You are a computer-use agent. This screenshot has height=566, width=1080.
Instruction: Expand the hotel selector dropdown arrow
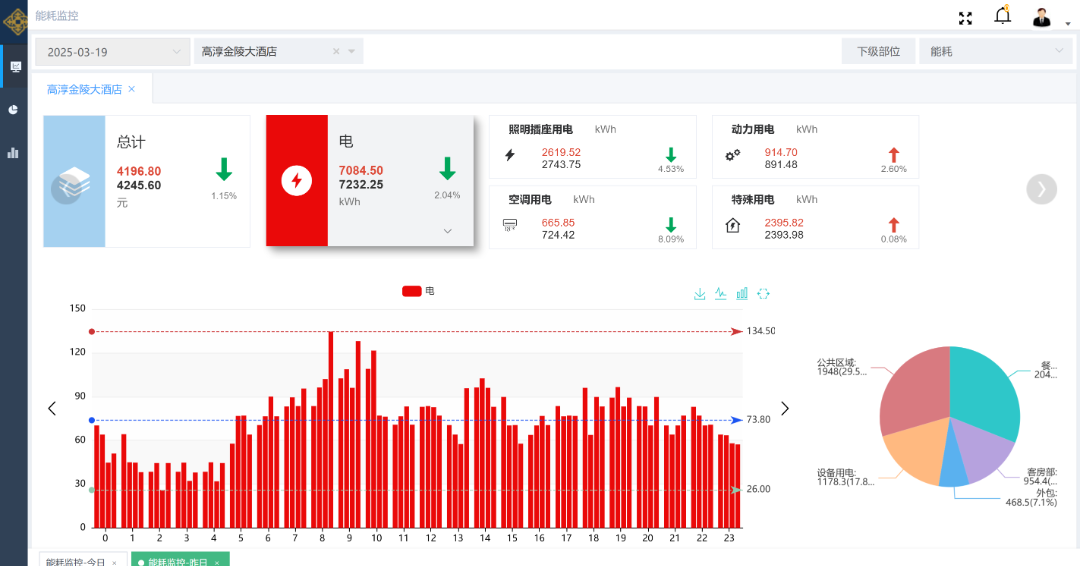click(352, 51)
